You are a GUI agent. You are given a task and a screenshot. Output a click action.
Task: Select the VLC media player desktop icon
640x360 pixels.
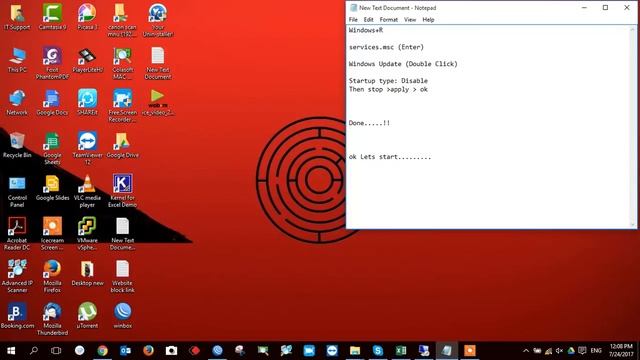87,191
